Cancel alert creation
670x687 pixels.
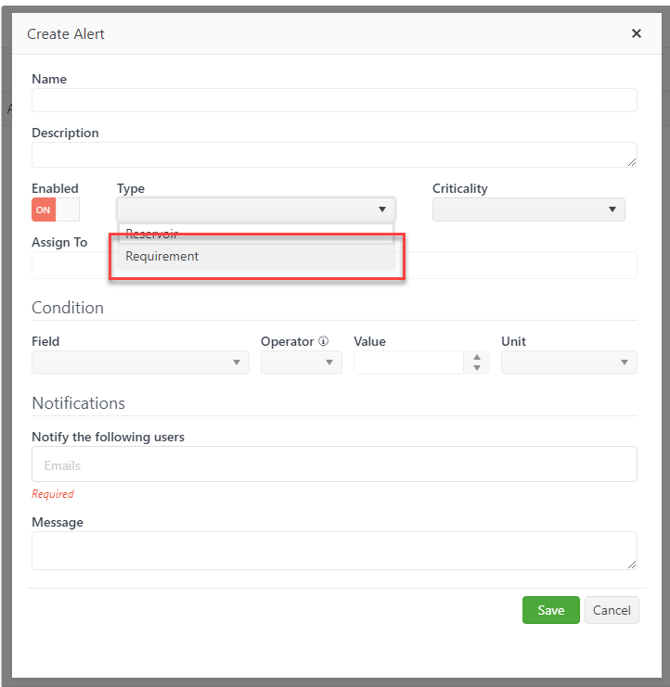coord(612,610)
